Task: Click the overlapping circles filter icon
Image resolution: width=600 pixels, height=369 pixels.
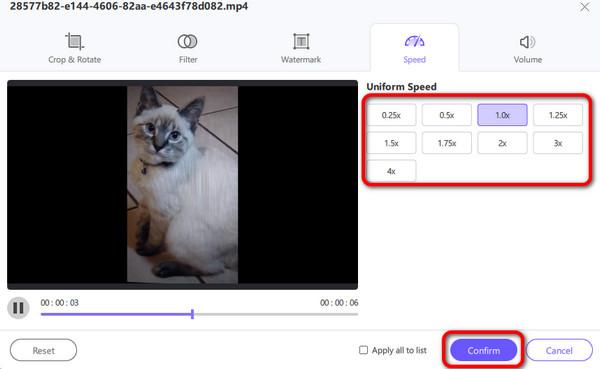Action: click(x=188, y=41)
